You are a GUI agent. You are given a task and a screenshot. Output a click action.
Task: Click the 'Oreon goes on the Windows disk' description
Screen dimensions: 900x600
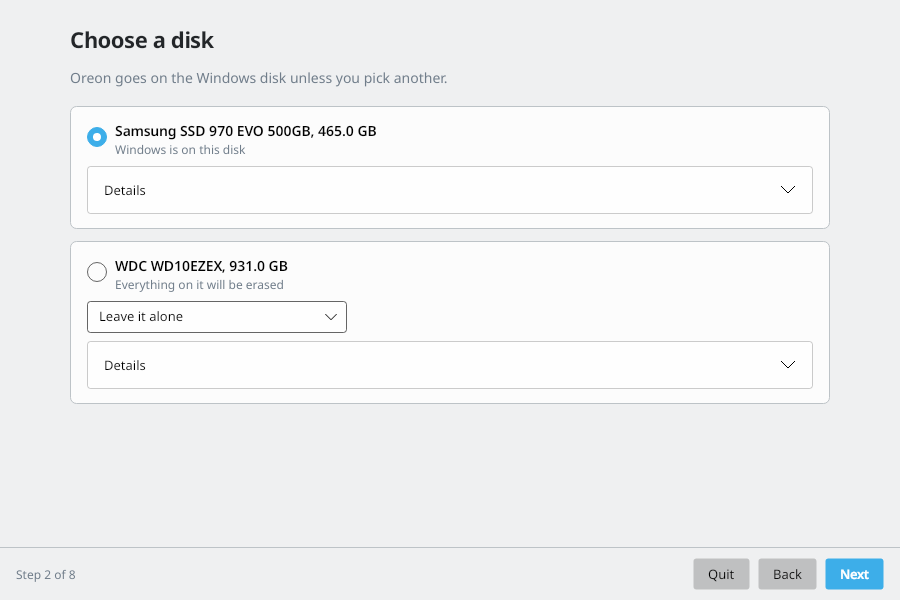pyautogui.click(x=259, y=78)
